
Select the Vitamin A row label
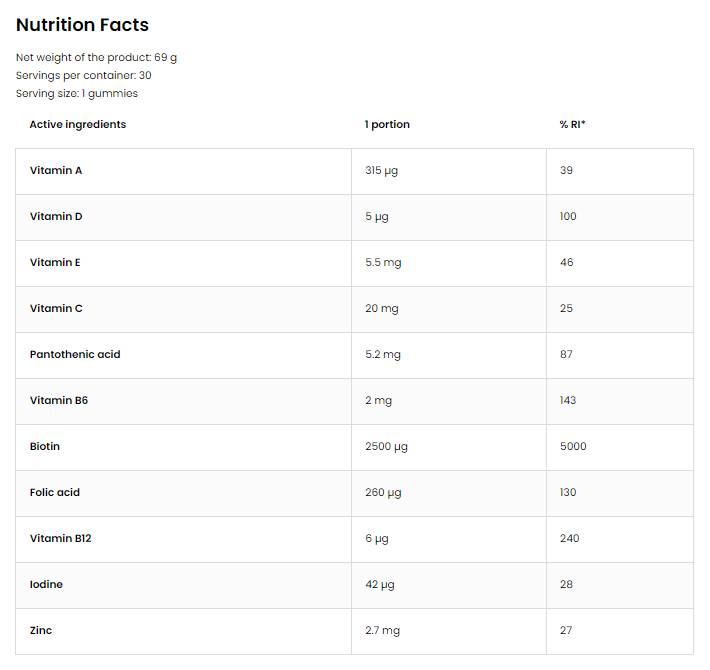56,171
